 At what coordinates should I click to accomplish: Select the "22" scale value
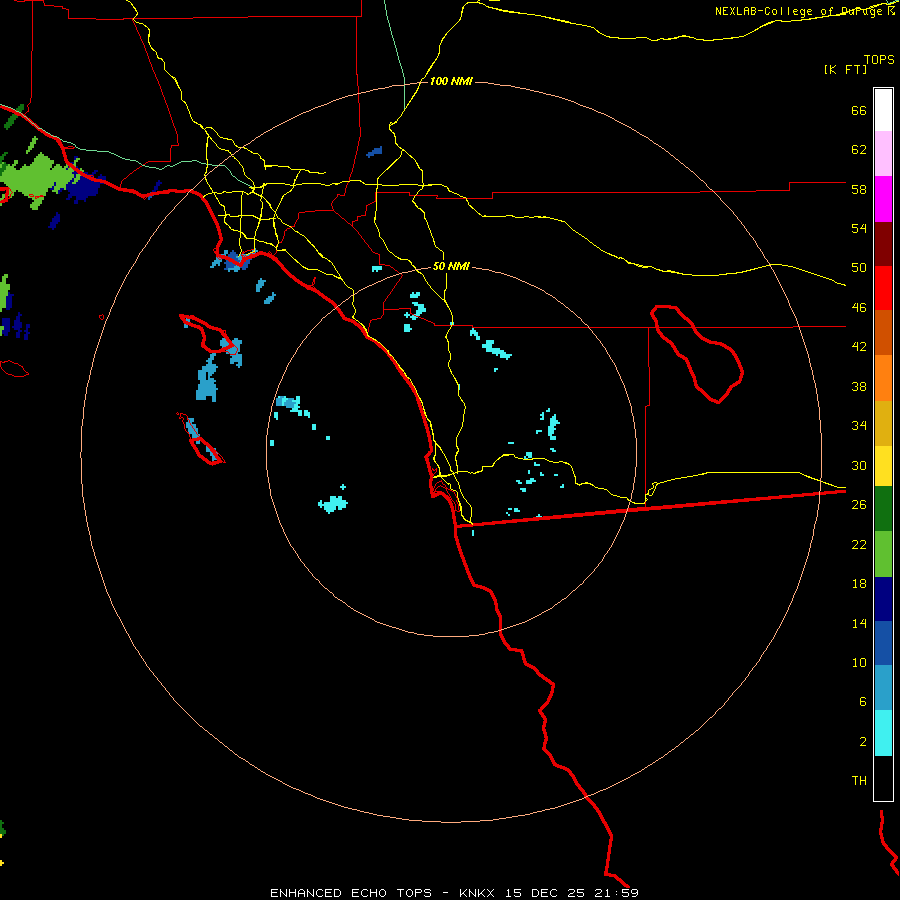(859, 544)
